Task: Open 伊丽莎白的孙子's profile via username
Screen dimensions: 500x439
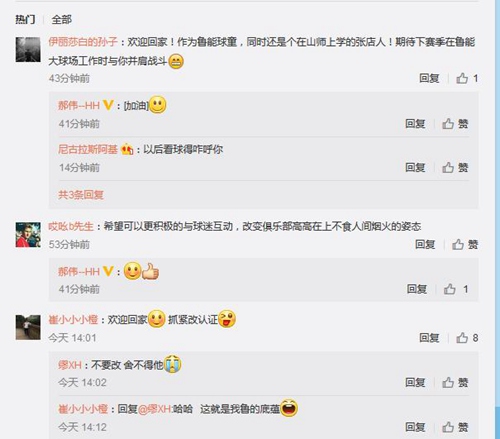Action: [x=83, y=42]
